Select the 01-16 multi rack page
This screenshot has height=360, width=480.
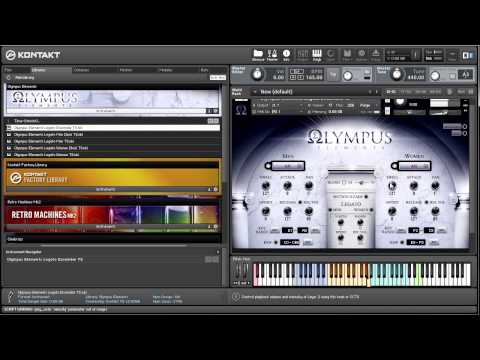tap(391, 92)
